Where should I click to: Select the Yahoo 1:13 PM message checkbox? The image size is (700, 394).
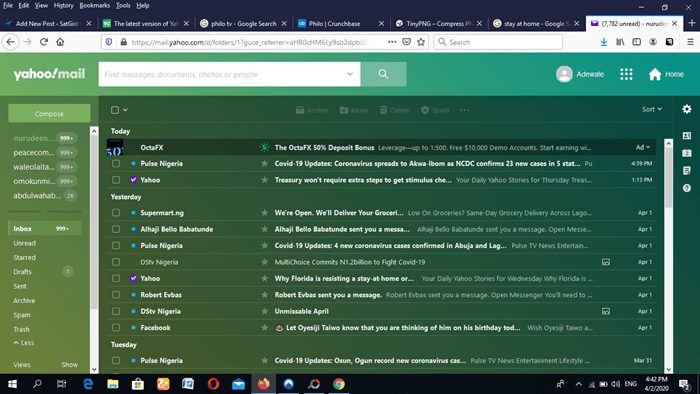[x=116, y=180]
